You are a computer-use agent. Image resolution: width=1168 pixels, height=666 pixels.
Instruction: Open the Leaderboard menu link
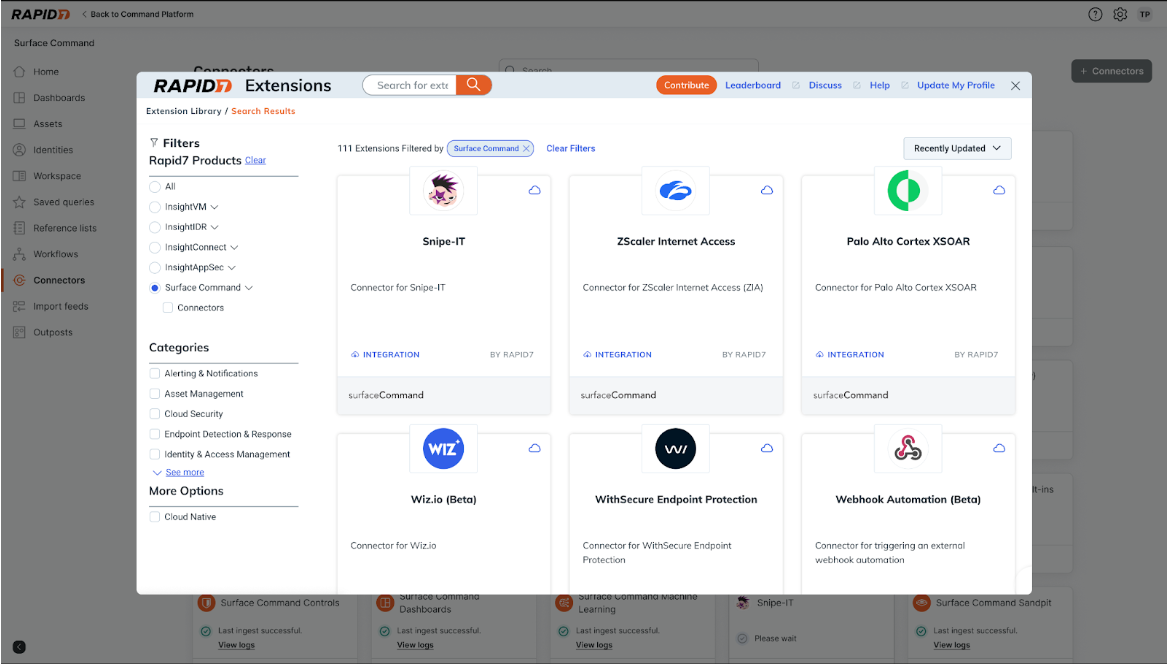coord(752,85)
